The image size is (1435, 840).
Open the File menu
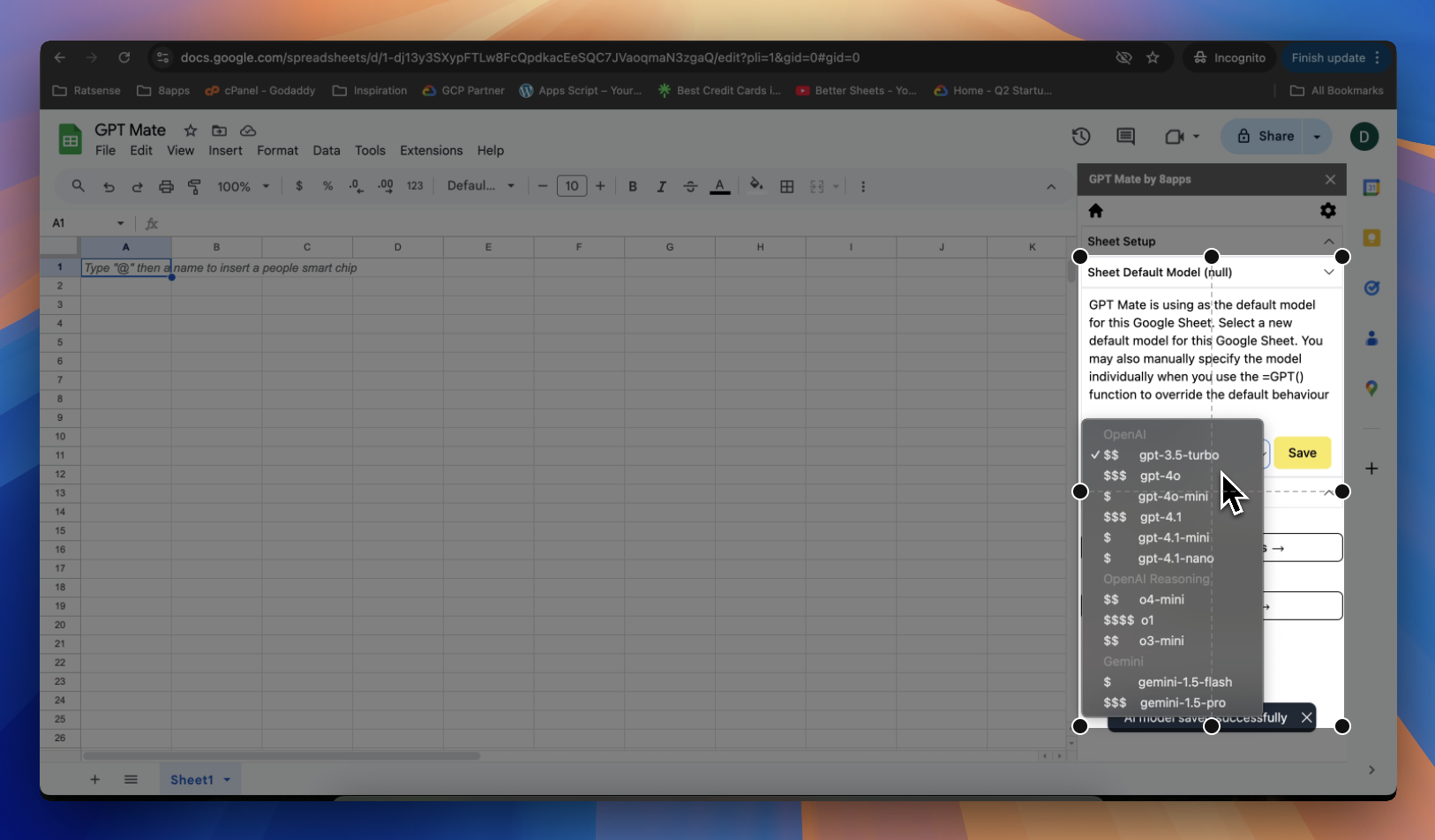tap(105, 150)
